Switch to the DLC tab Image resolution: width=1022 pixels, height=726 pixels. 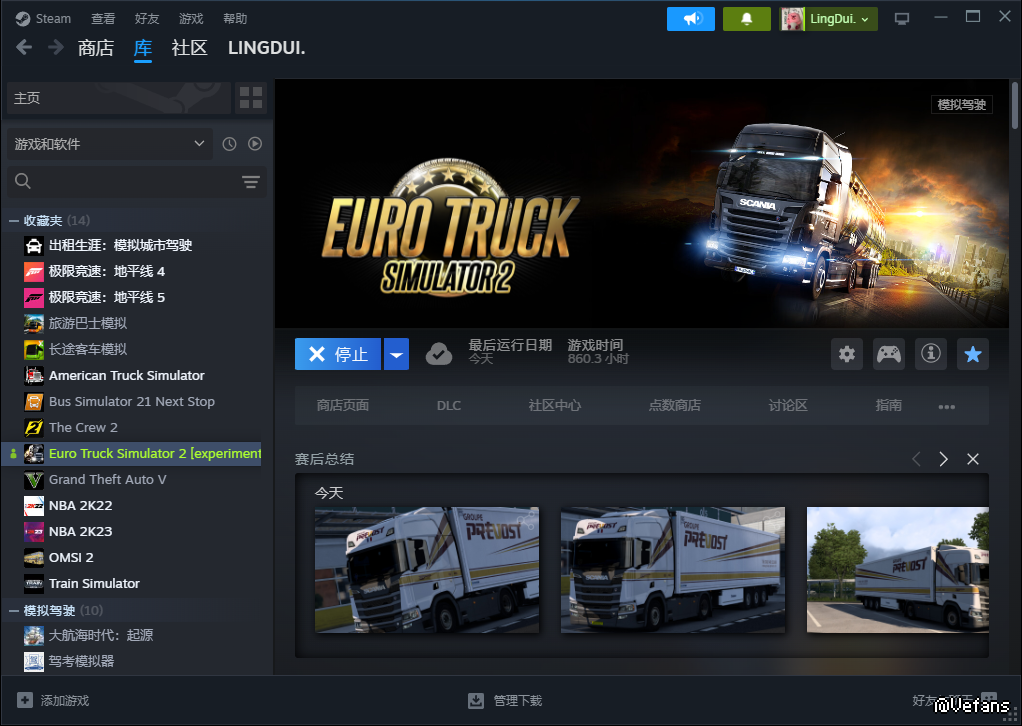point(449,405)
